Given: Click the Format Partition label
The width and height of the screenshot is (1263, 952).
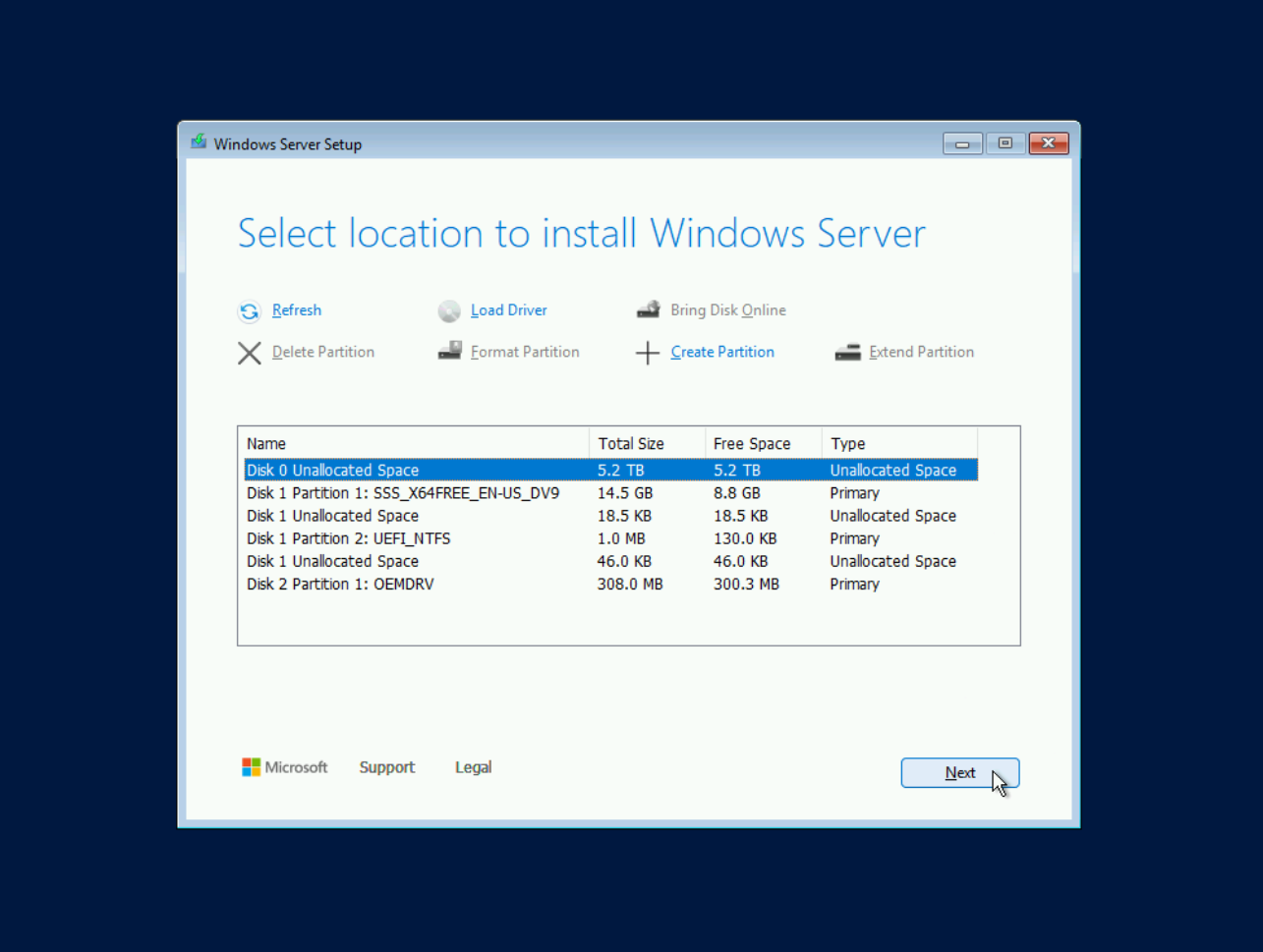Looking at the screenshot, I should tap(525, 352).
